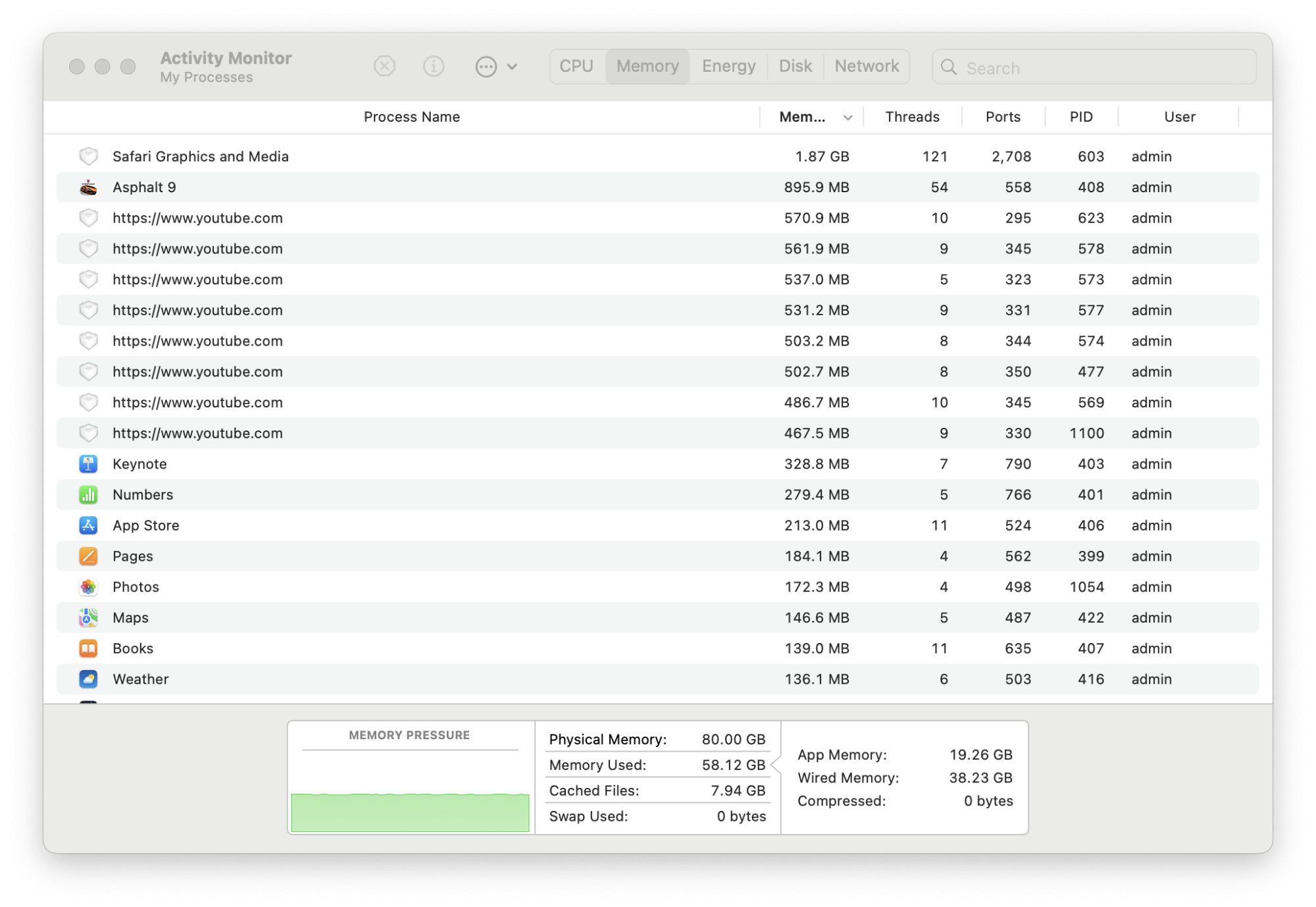The width and height of the screenshot is (1316, 907).
Task: Open the ellipsis action menu dropdown
Action: click(486, 66)
